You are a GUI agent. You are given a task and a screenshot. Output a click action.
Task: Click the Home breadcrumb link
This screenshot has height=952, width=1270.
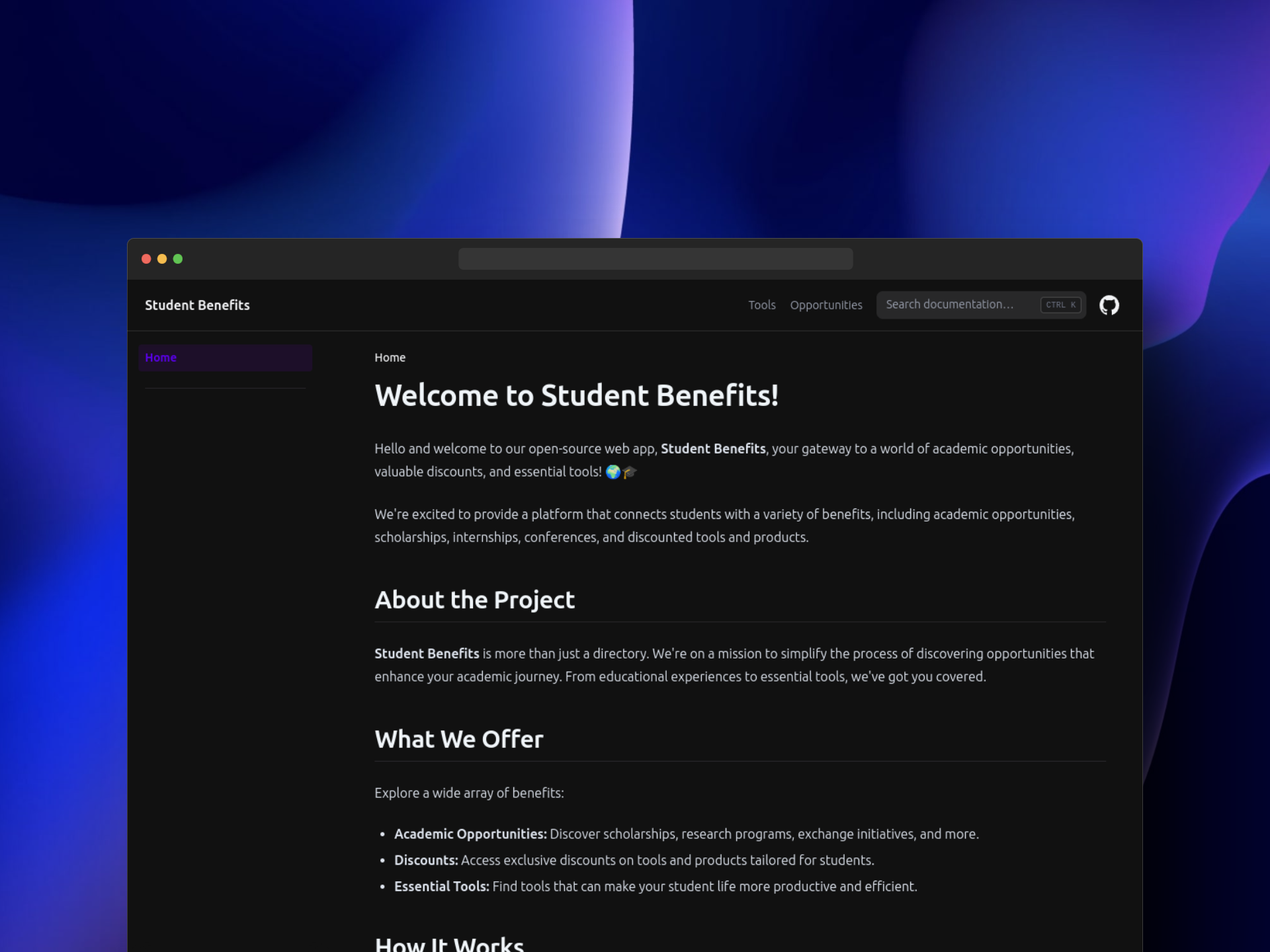[x=390, y=357]
